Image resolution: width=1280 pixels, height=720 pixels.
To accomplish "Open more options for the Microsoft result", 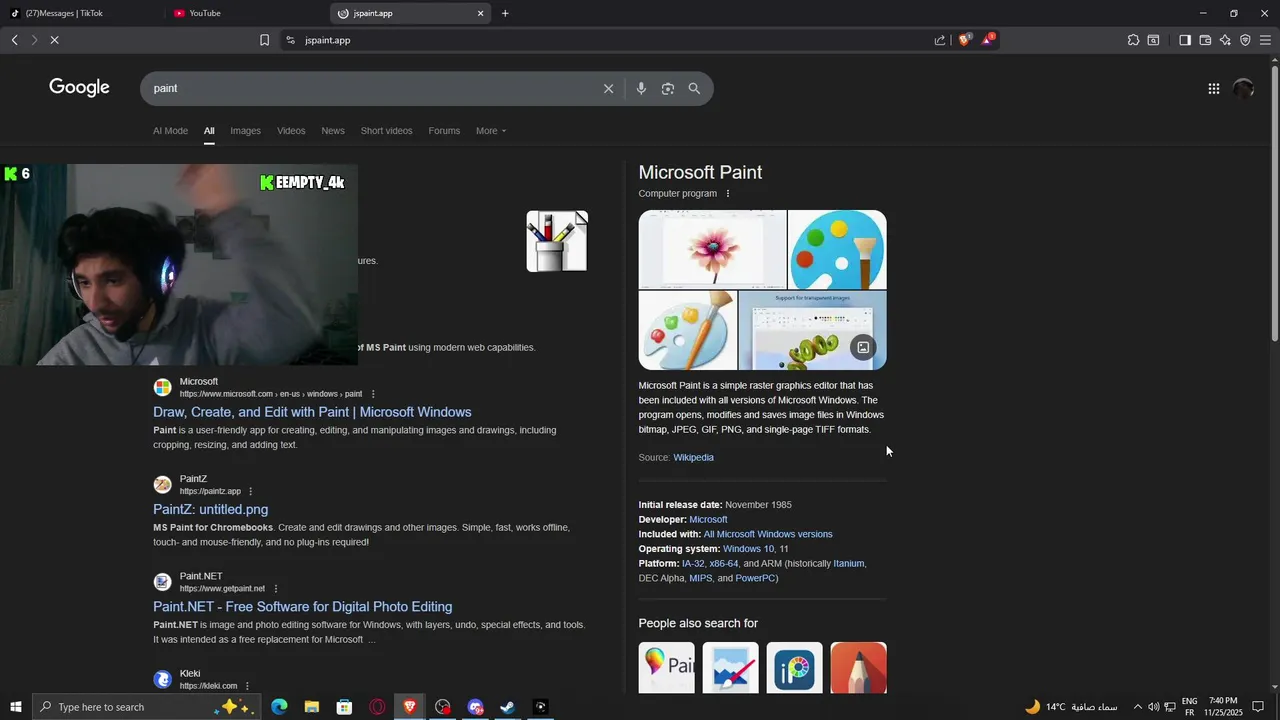I will [x=373, y=394].
